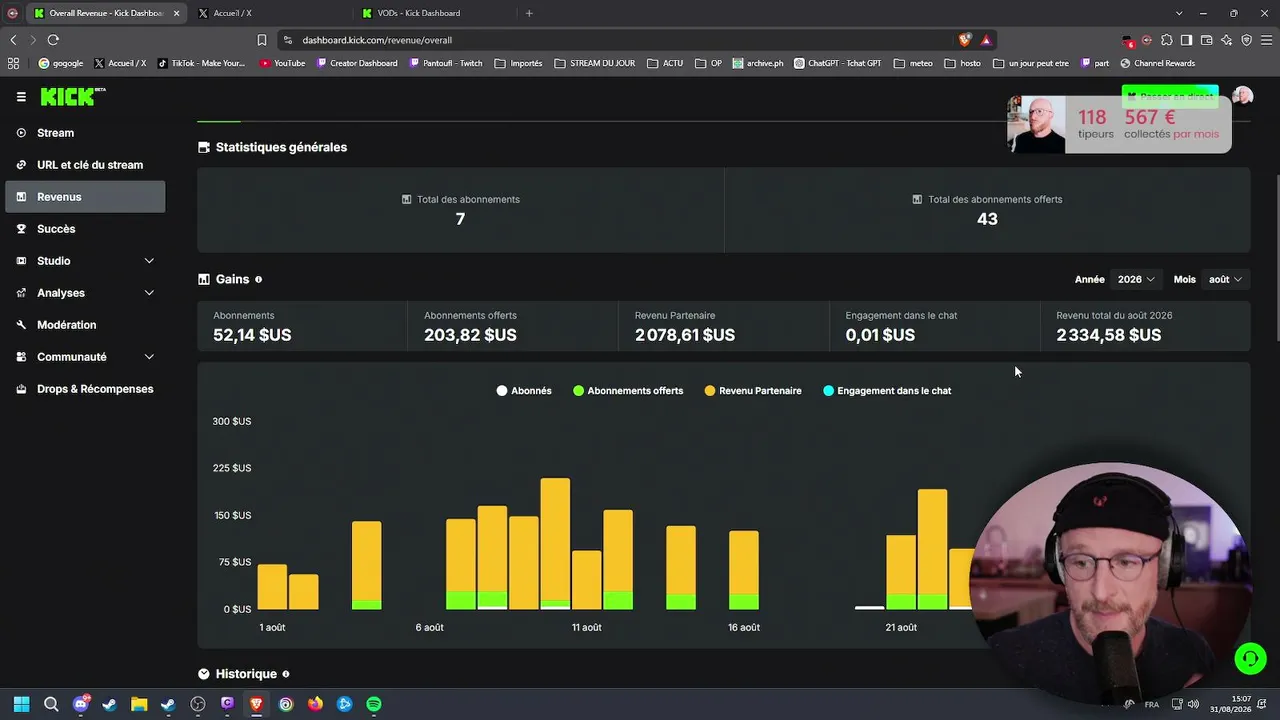Open Discord from the taskbar
This screenshot has height=720, width=1280.
click(81, 704)
